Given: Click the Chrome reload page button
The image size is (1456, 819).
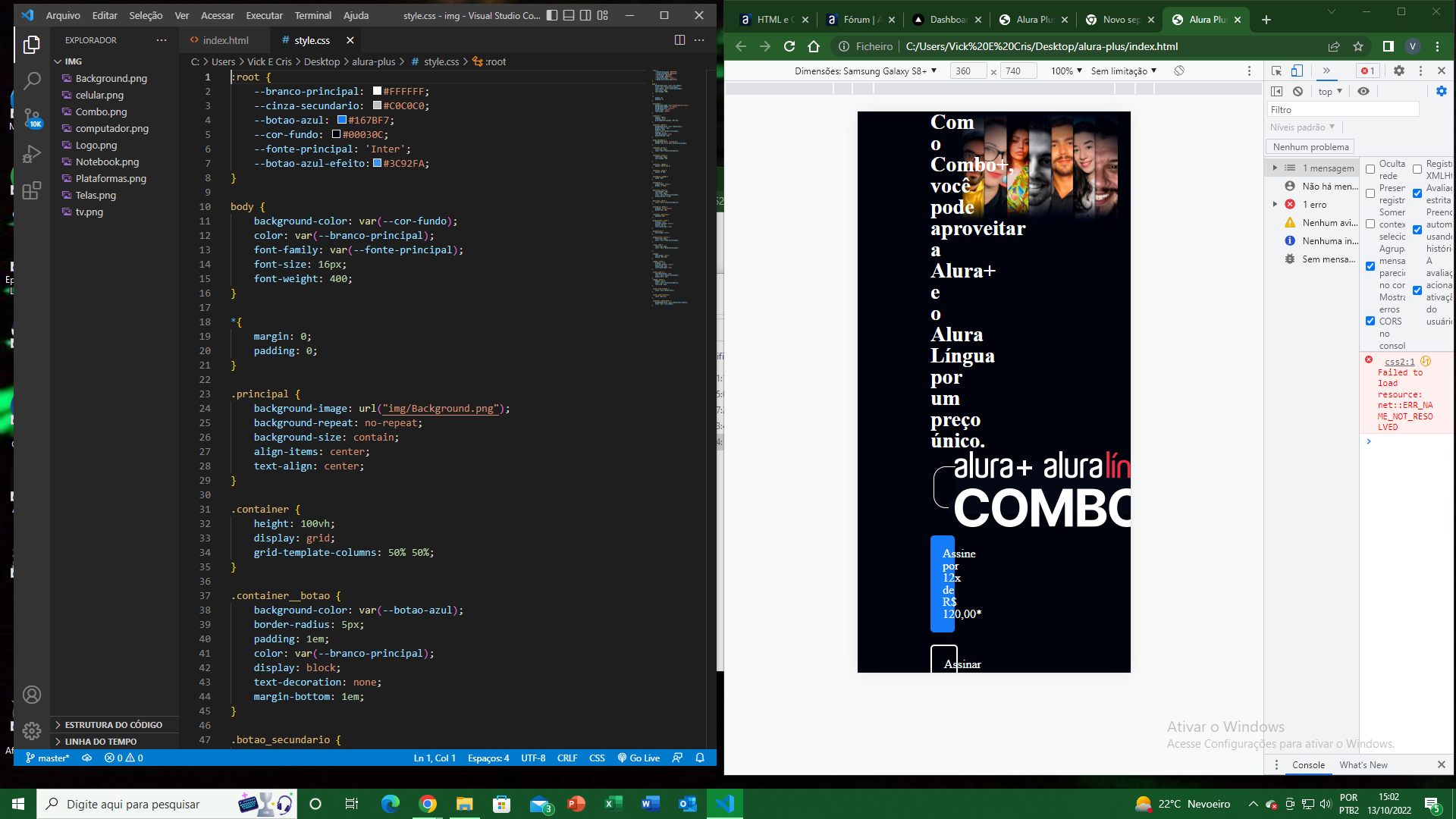Looking at the screenshot, I should 789,46.
